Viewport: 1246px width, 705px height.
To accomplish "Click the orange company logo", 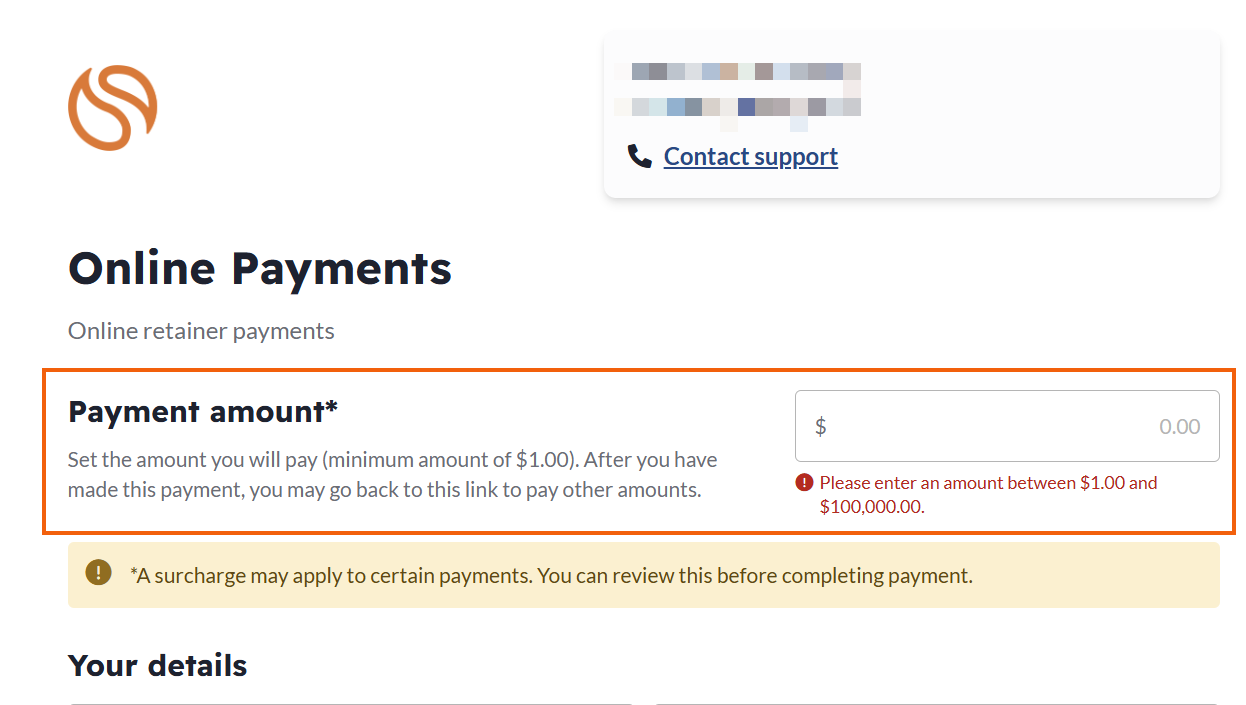I will 112,108.
